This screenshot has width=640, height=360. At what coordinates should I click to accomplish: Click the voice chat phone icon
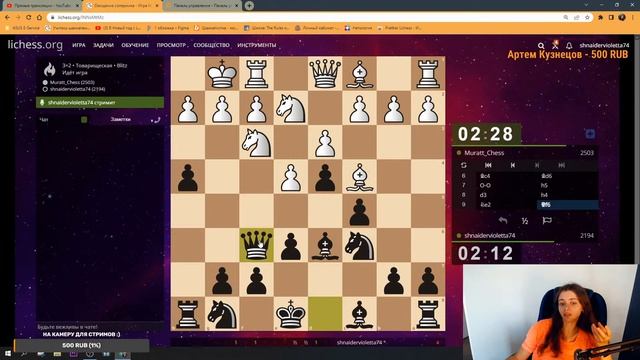click(156, 120)
